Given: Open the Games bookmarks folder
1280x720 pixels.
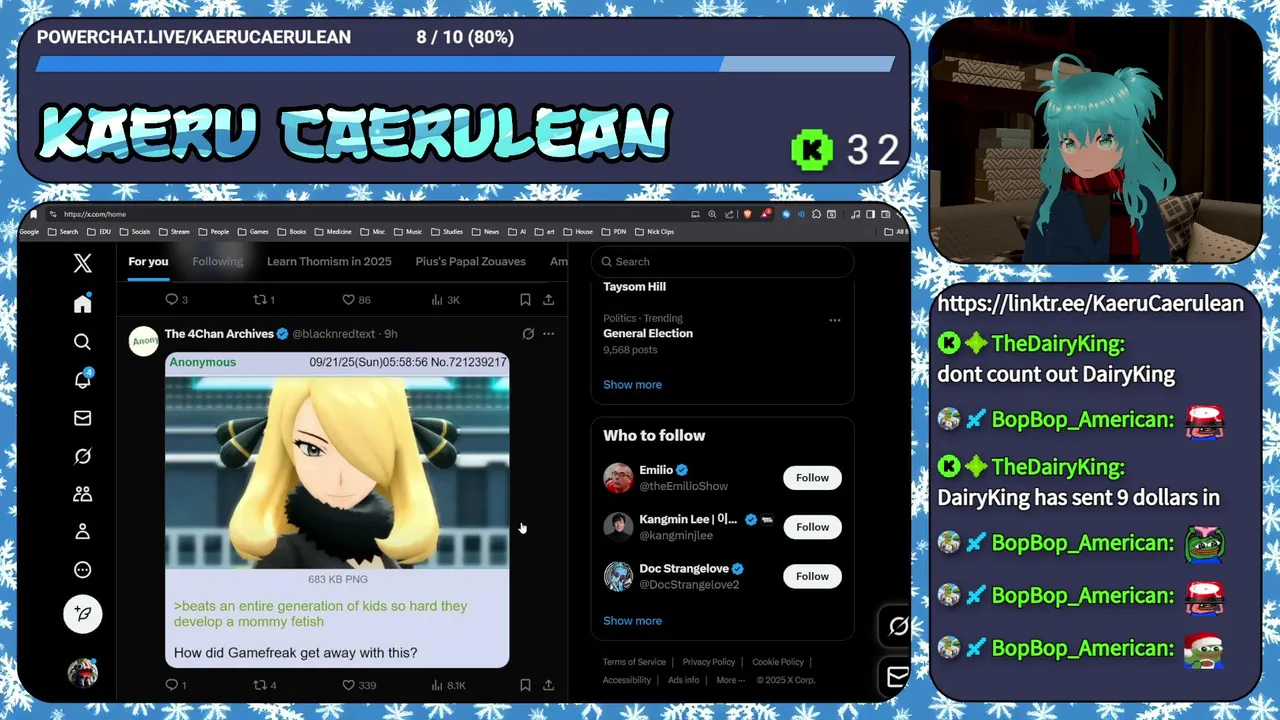Looking at the screenshot, I should pos(253,232).
